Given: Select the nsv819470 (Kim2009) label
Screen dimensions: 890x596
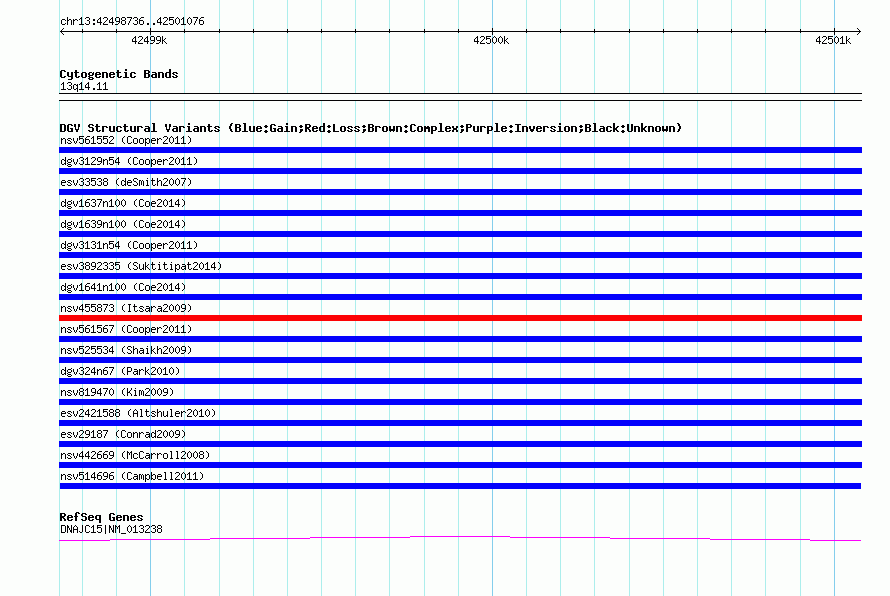Looking at the screenshot, I should [x=117, y=392].
